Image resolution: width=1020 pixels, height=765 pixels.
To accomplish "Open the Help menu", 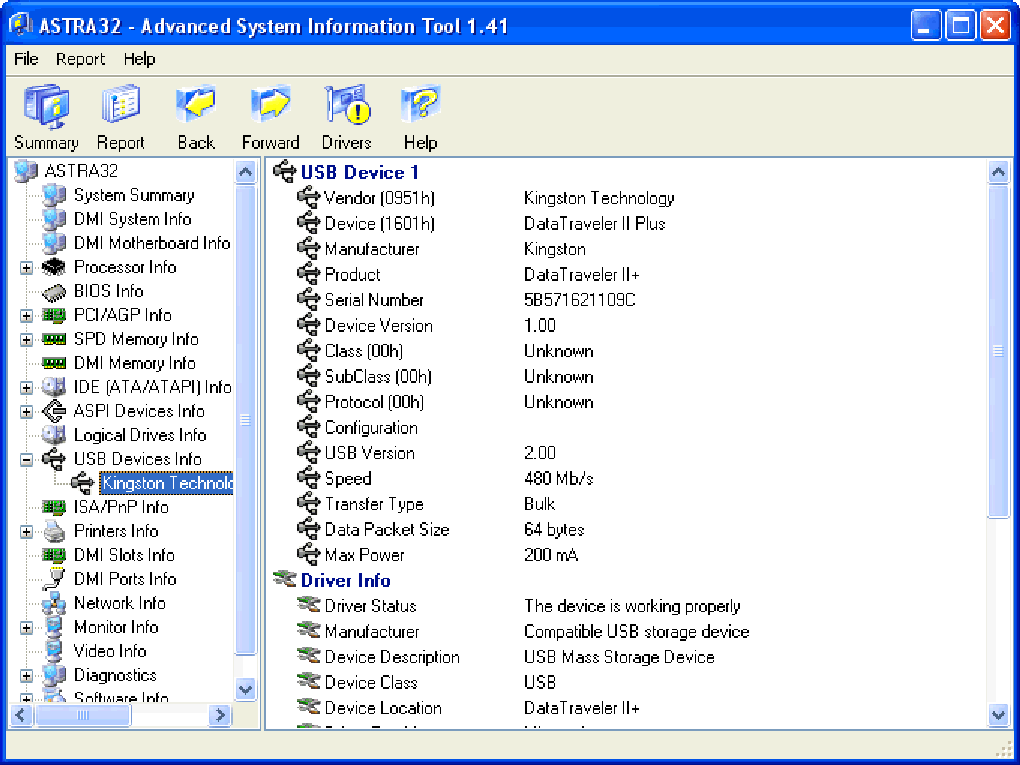I will pyautogui.click(x=139, y=59).
